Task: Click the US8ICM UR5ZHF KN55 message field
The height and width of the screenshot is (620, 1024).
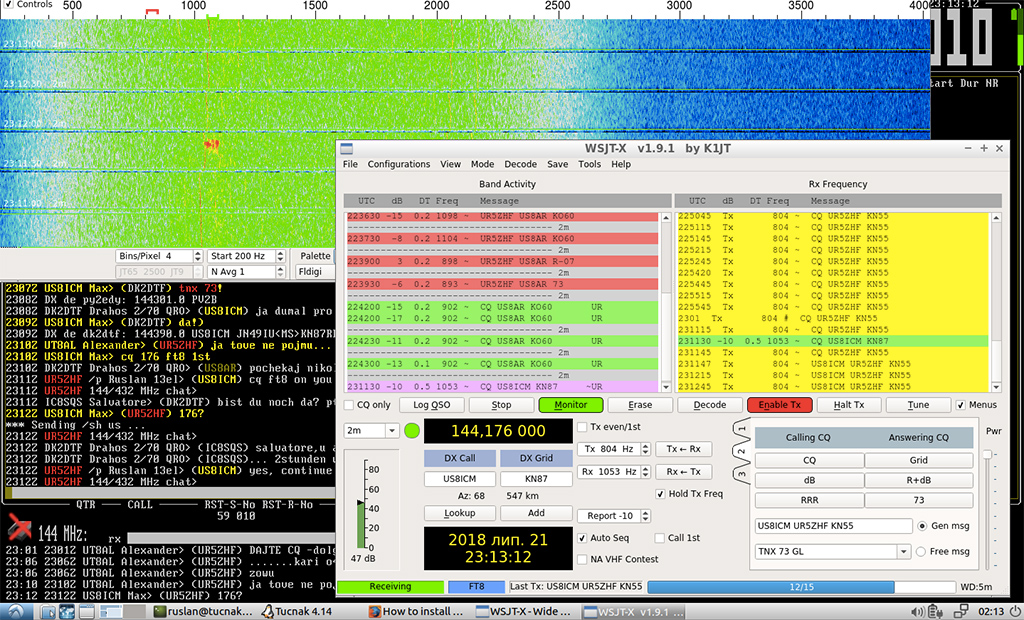Action: [833, 526]
